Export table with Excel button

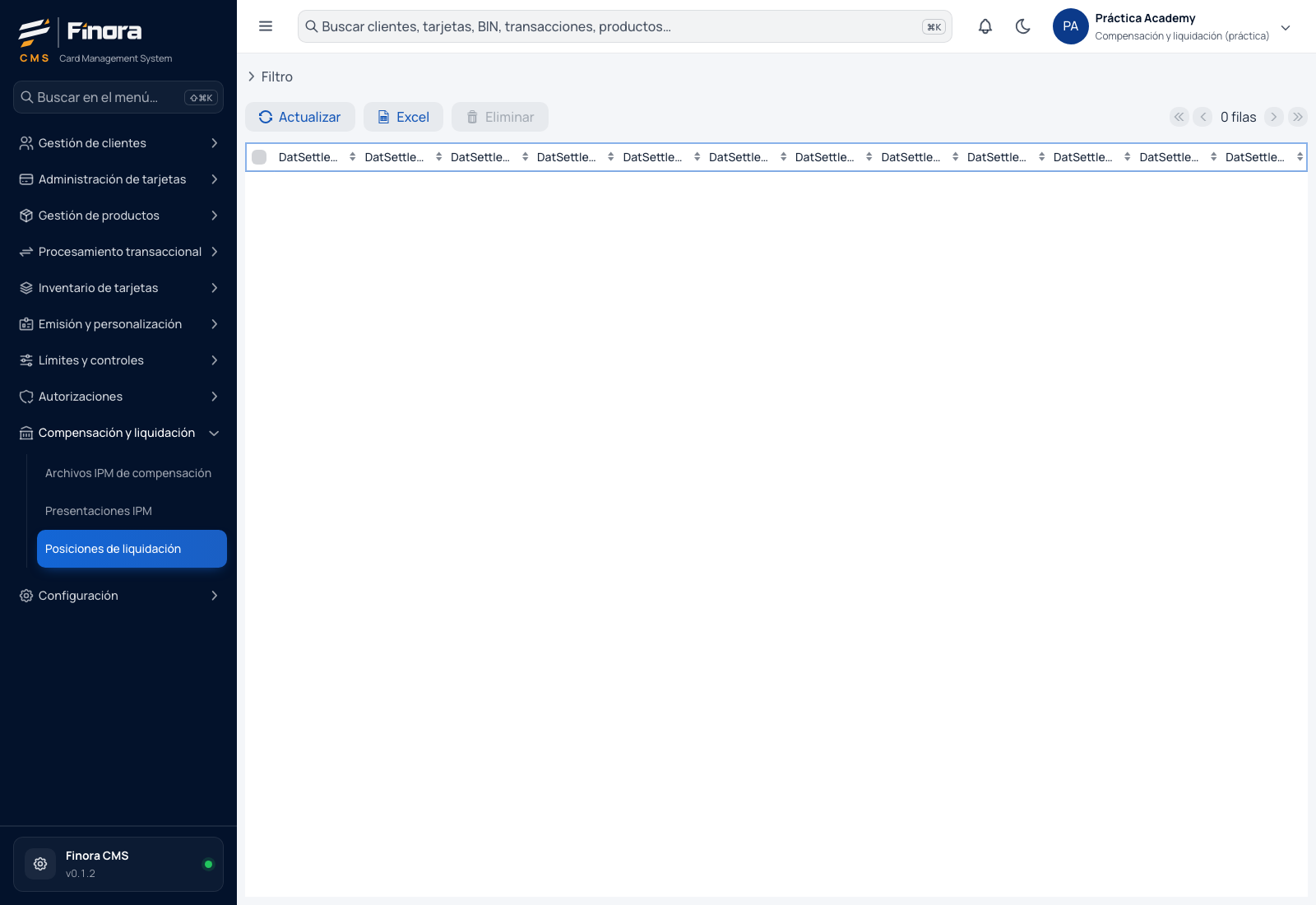point(403,117)
